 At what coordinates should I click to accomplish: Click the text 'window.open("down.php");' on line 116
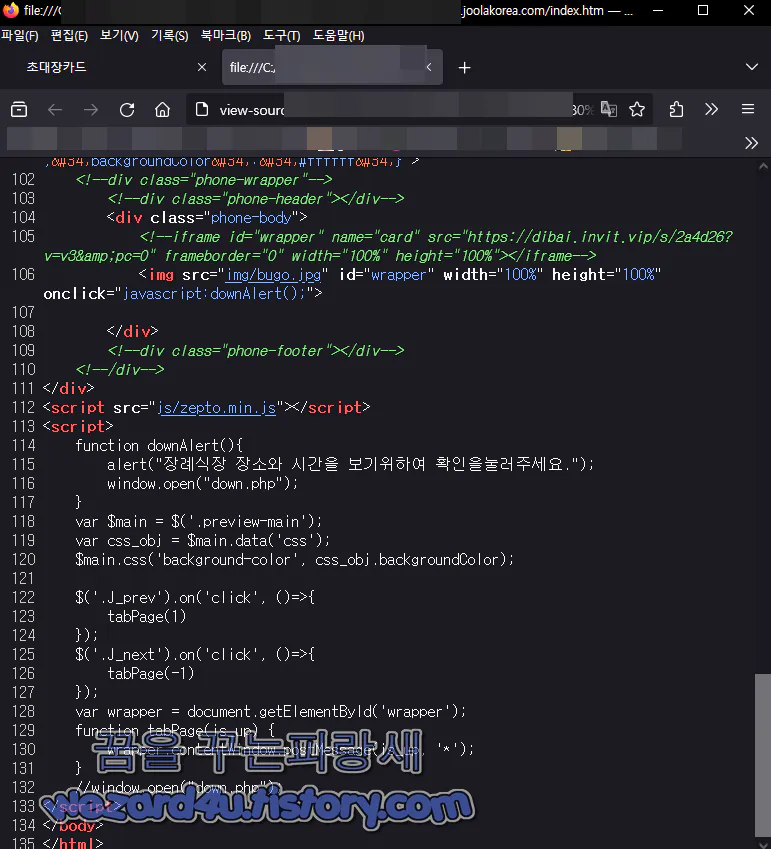click(202, 484)
